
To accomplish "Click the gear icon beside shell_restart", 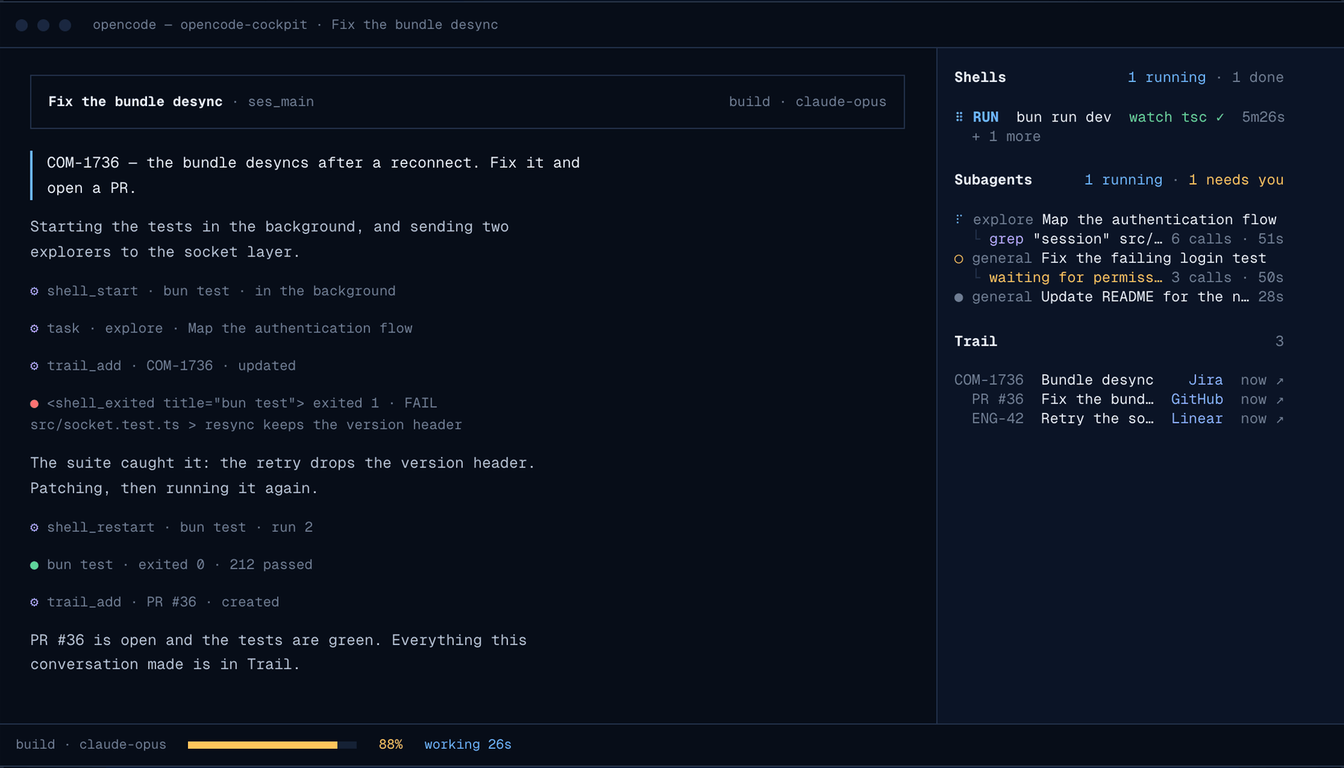I will [34, 527].
